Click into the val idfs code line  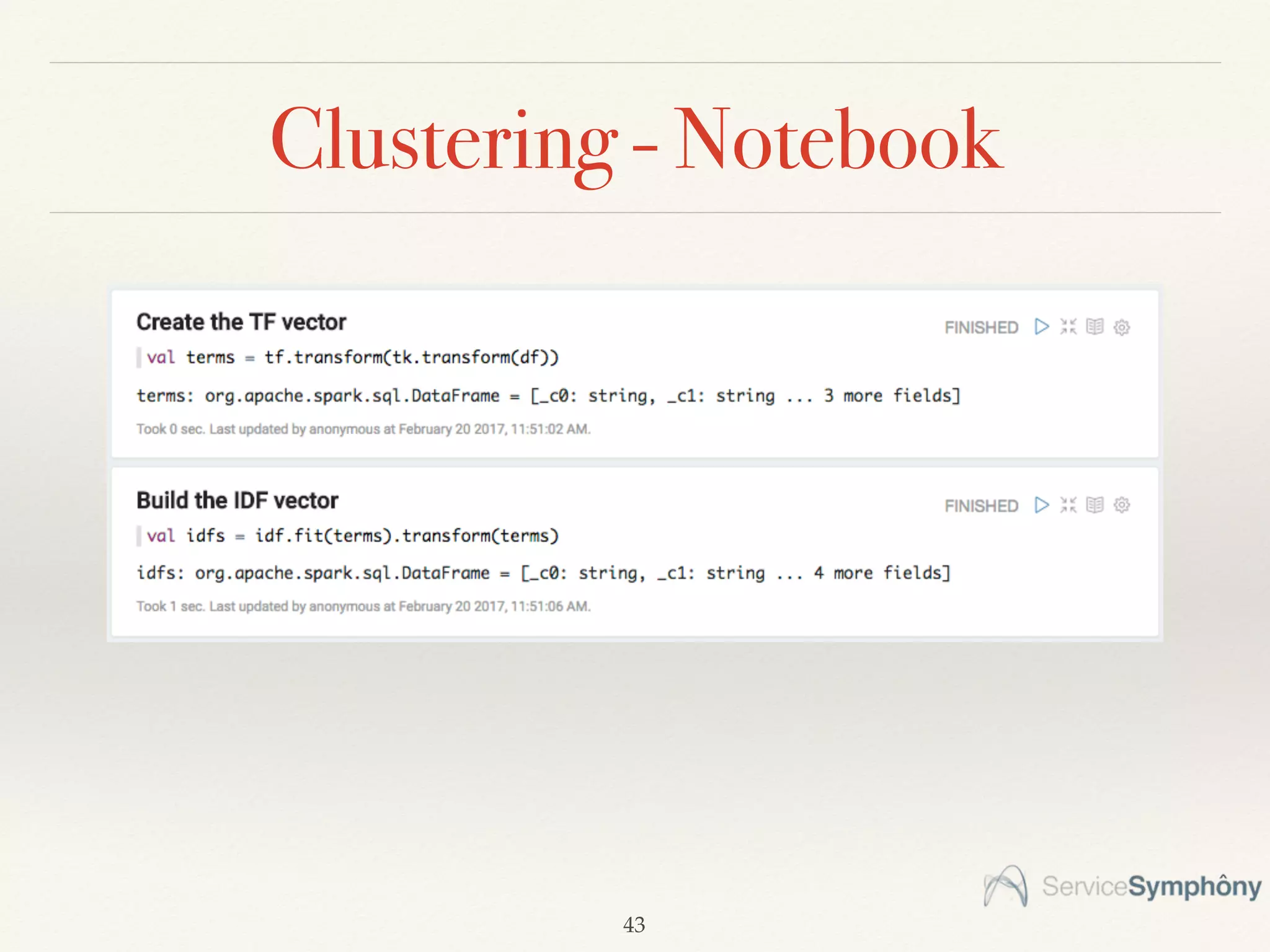pos(352,535)
